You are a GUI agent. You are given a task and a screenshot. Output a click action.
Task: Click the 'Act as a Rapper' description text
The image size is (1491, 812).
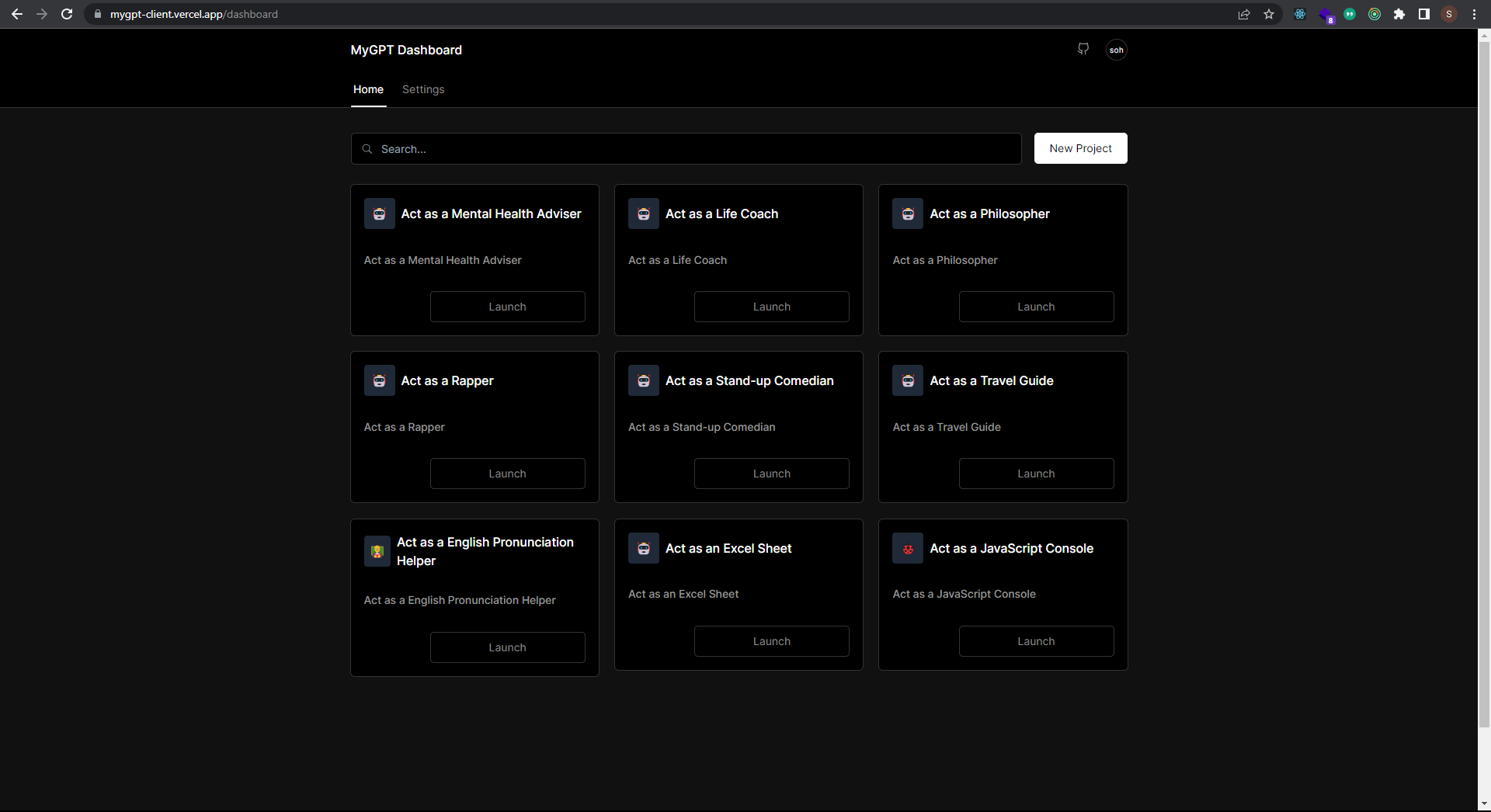(x=404, y=427)
